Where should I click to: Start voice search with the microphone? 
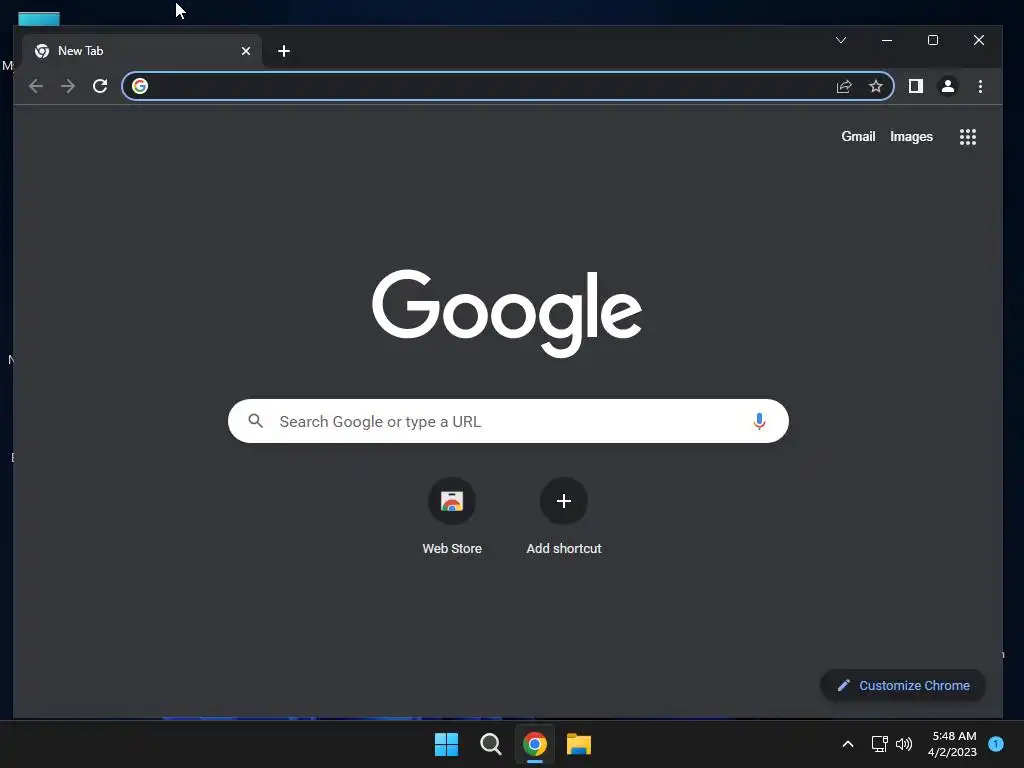(759, 421)
